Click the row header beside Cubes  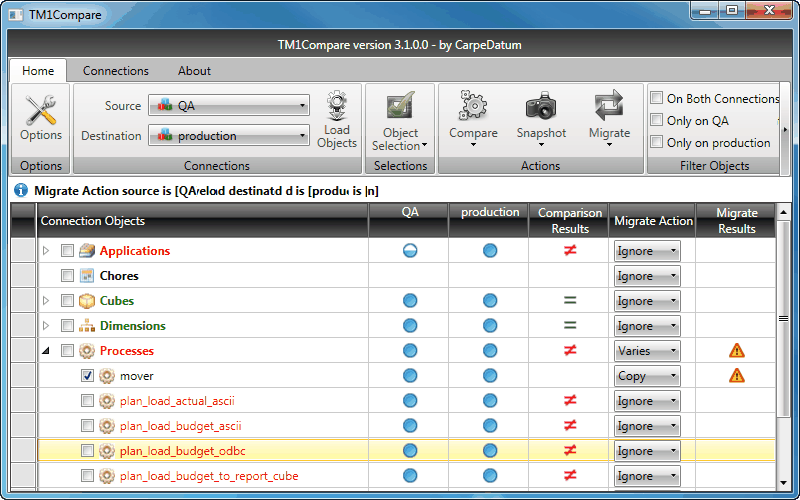pyautogui.click(x=23, y=301)
